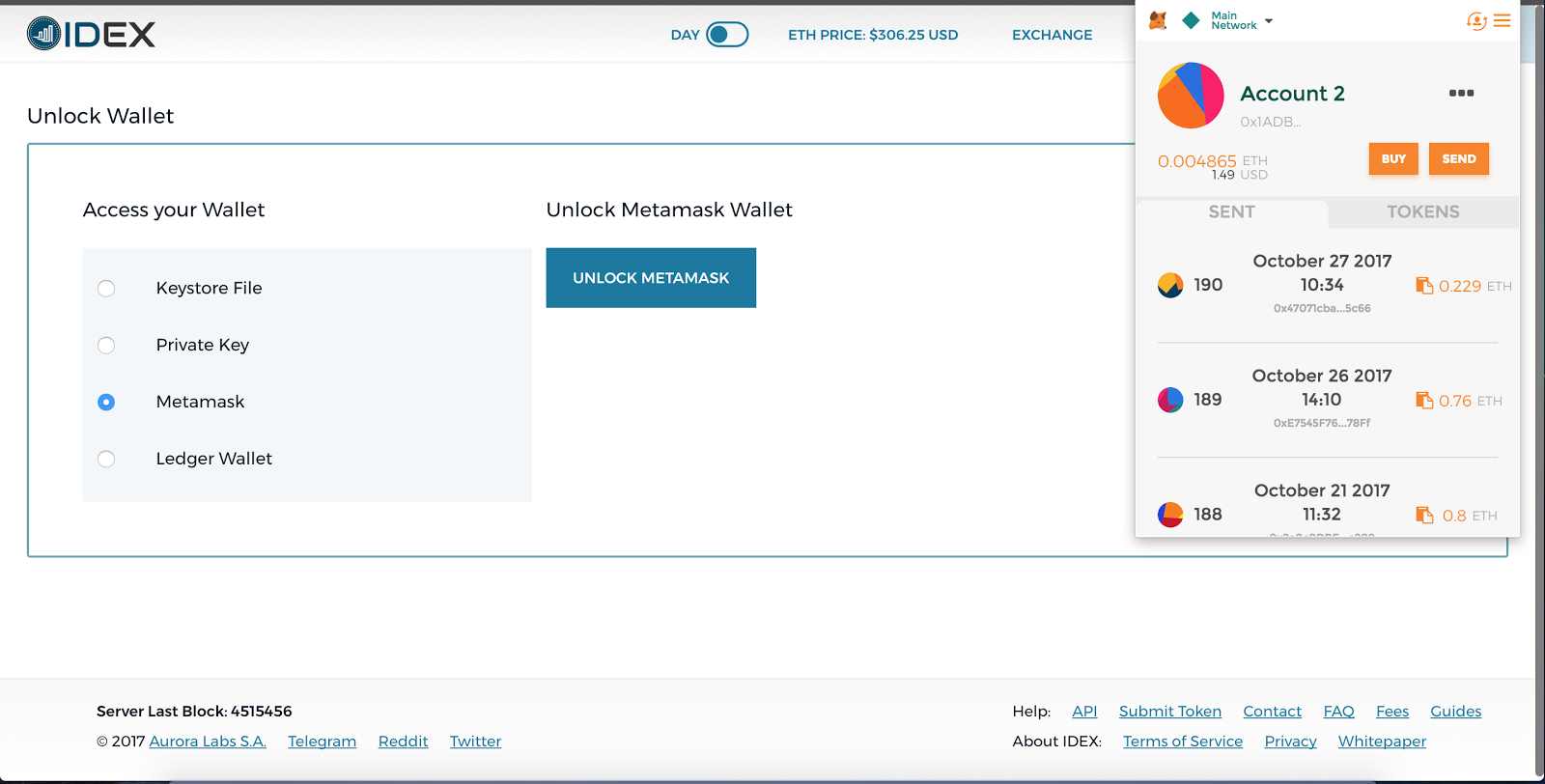The height and width of the screenshot is (784, 1545).
Task: Open the Submit Token link
Action: [1170, 712]
